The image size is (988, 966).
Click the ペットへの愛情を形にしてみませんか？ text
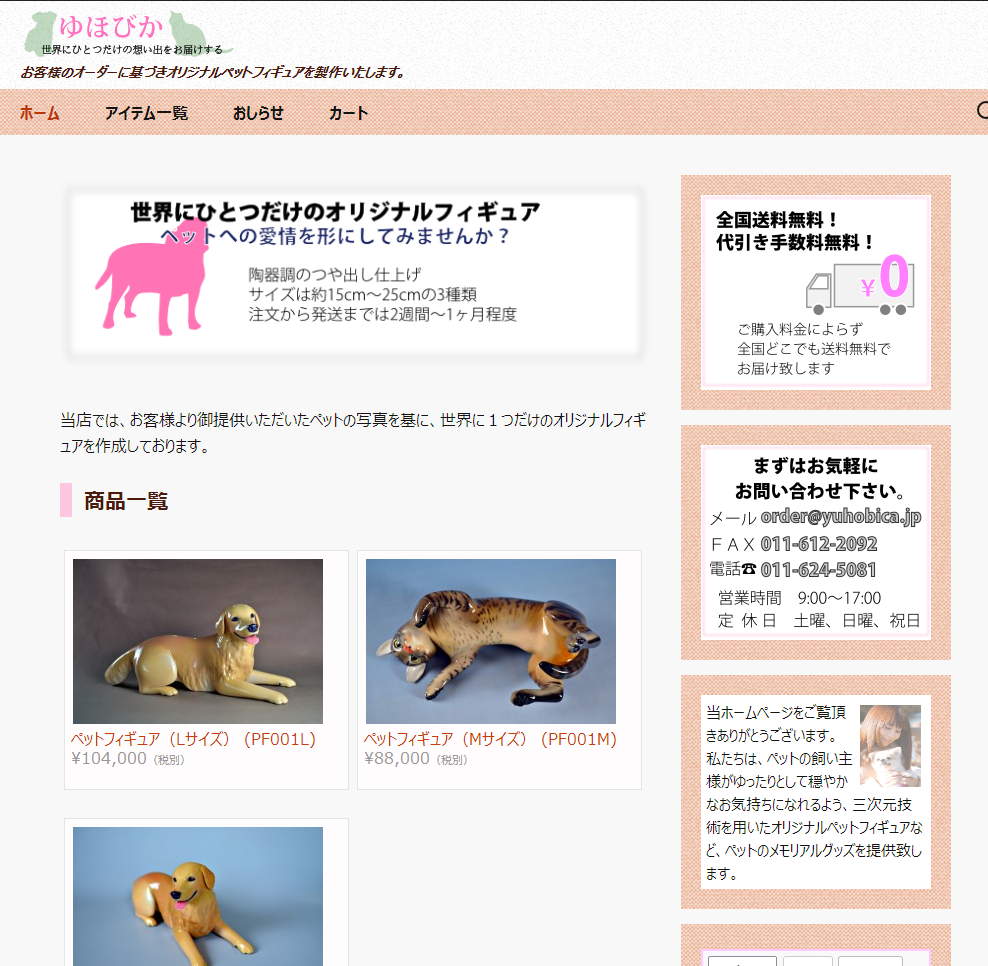click(335, 236)
